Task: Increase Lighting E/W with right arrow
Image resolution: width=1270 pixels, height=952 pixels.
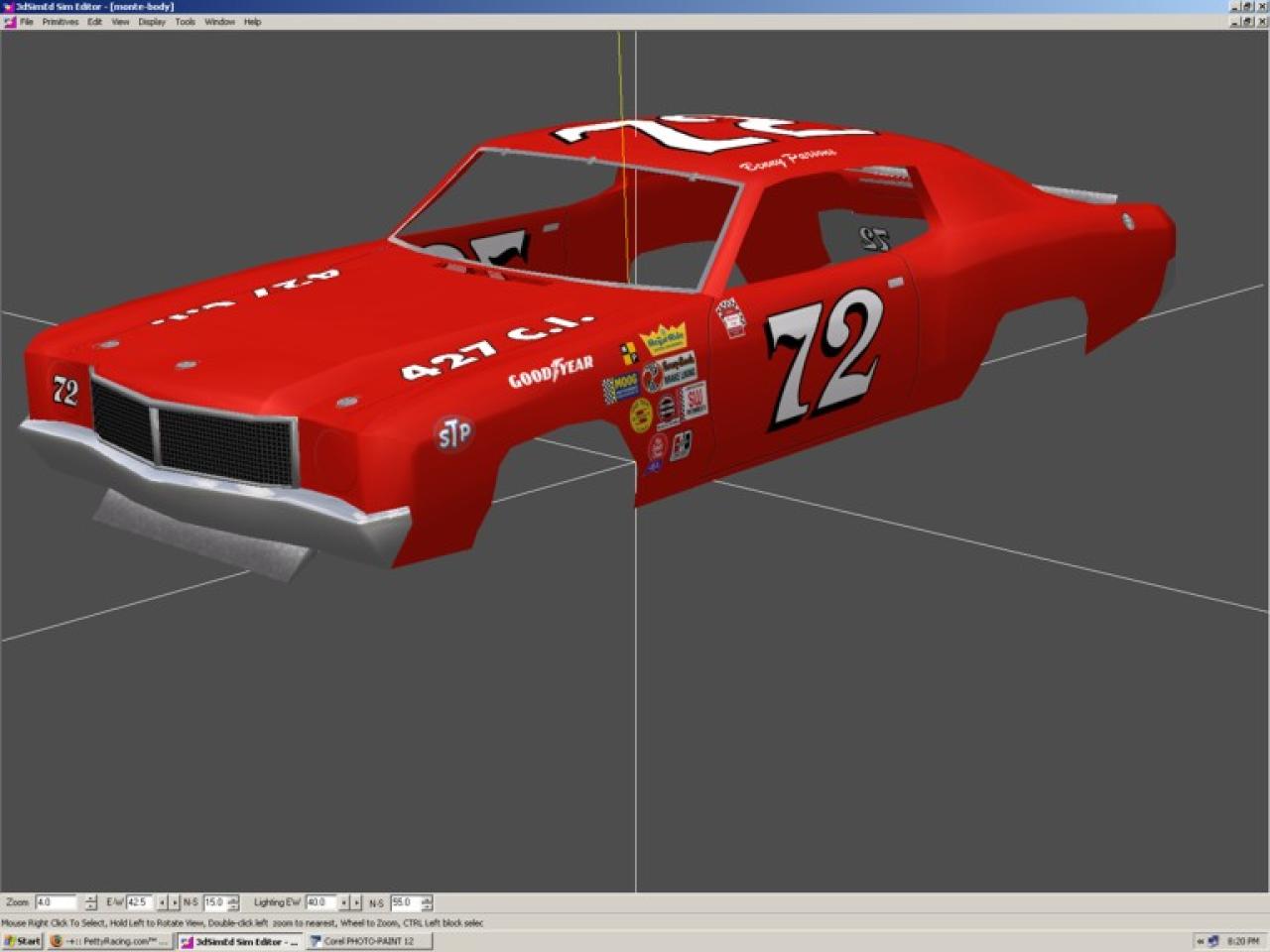Action: point(357,902)
